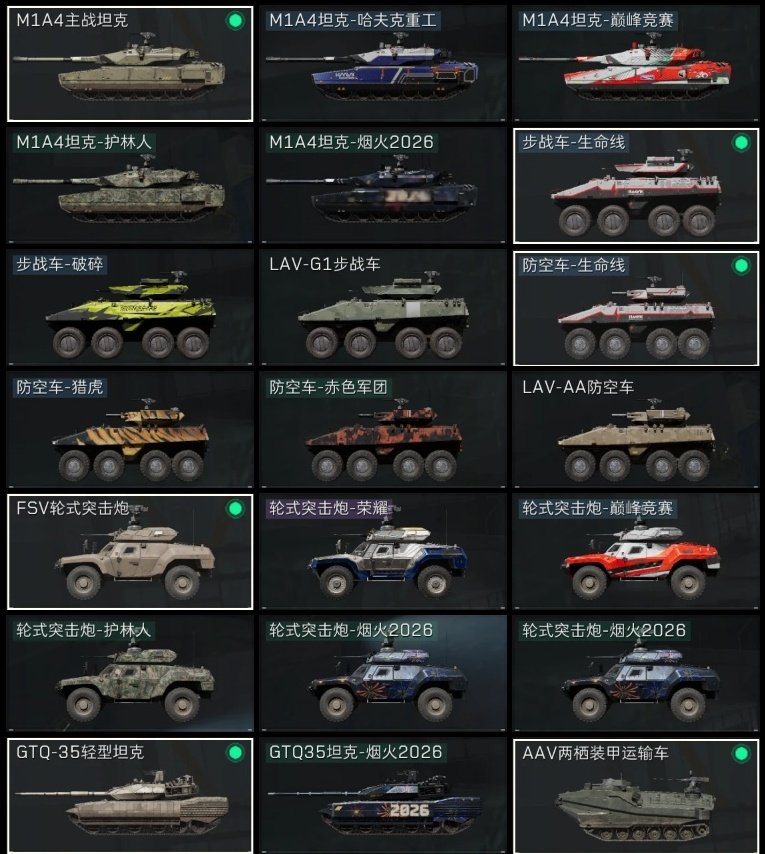The width and height of the screenshot is (765, 854).
Task: Select the M1A4坦克-护林人 camo skin
Action: (130, 186)
